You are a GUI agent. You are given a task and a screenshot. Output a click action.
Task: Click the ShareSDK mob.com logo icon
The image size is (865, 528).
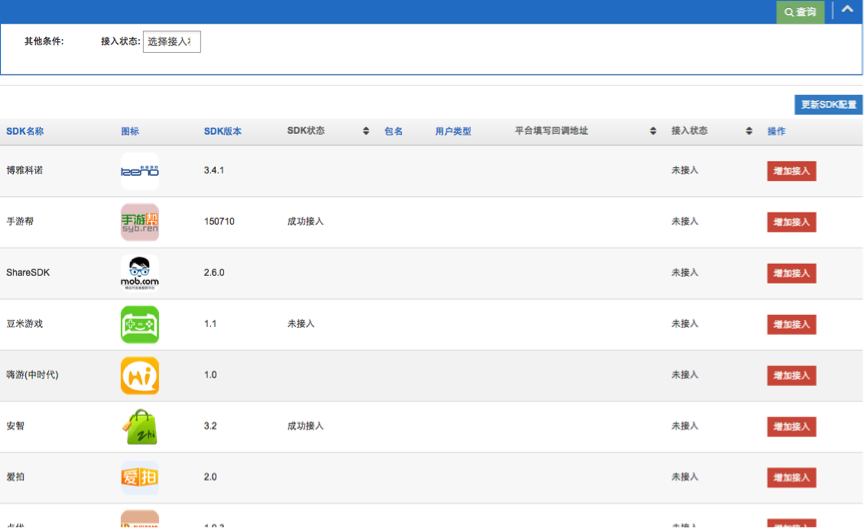coord(140,273)
